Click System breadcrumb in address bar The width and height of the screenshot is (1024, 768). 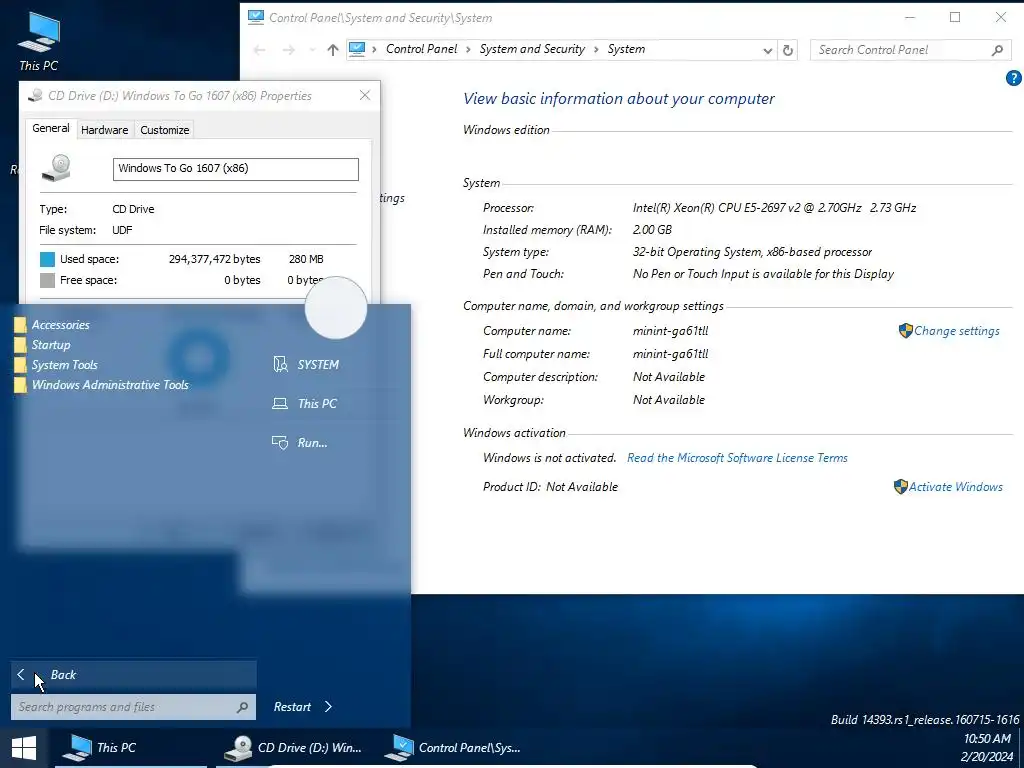626,49
